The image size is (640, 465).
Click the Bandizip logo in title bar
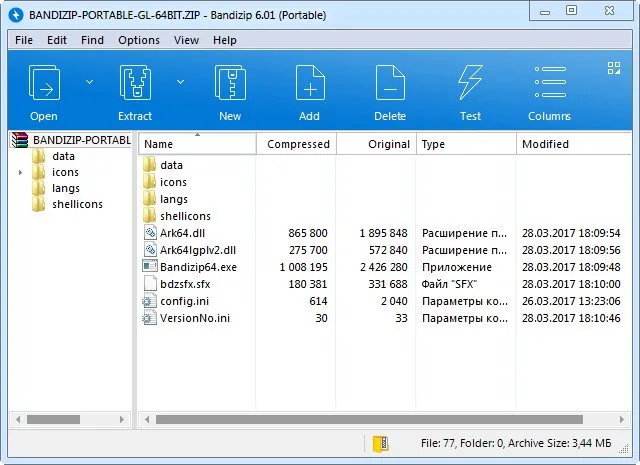[x=16, y=15]
